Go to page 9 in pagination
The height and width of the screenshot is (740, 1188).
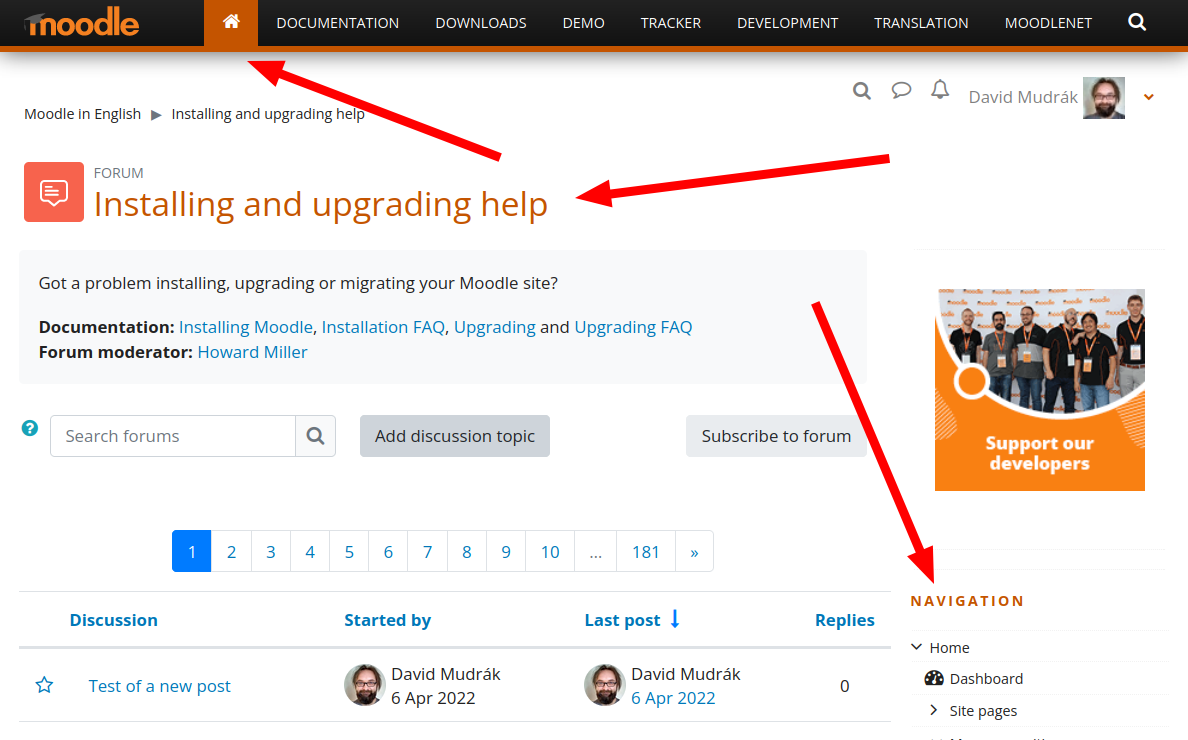506,551
